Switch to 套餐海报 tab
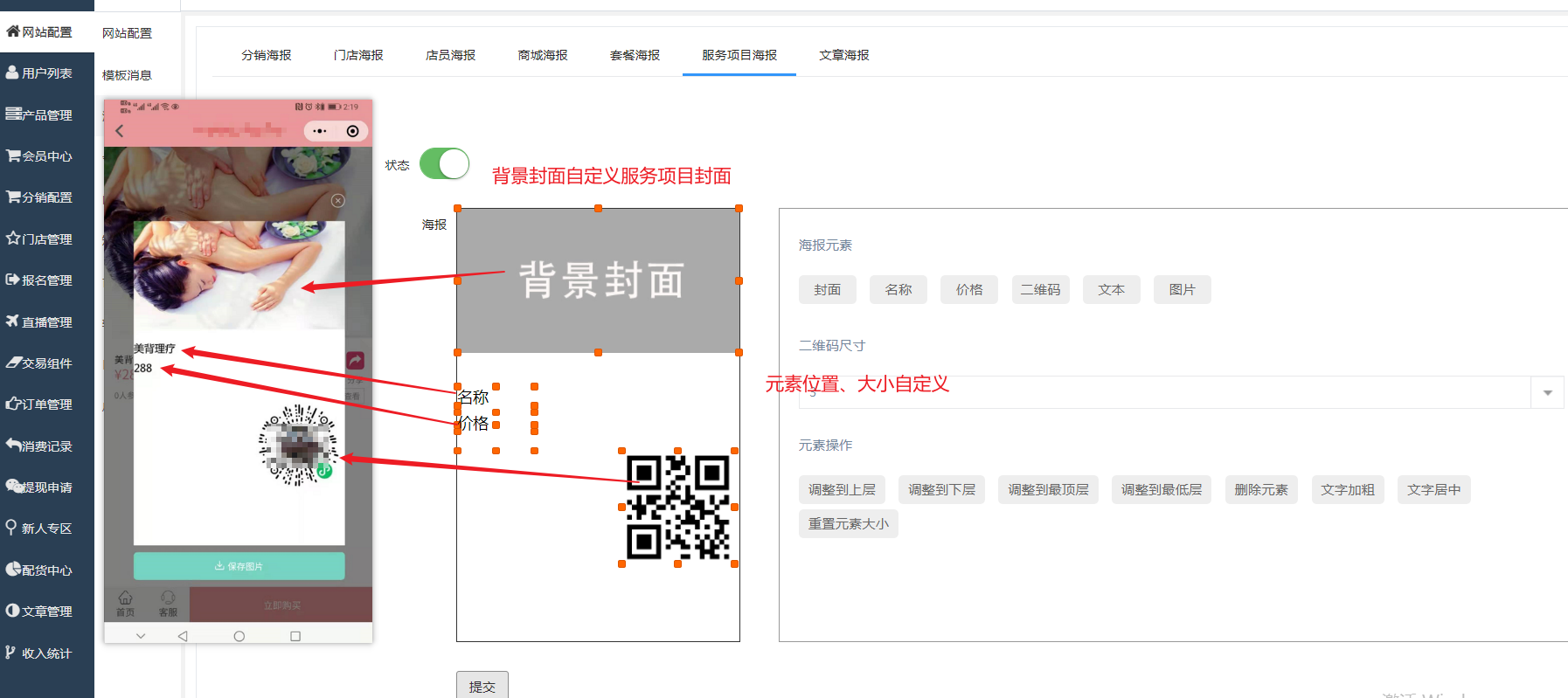Image resolution: width=1568 pixels, height=698 pixels. pos(635,55)
